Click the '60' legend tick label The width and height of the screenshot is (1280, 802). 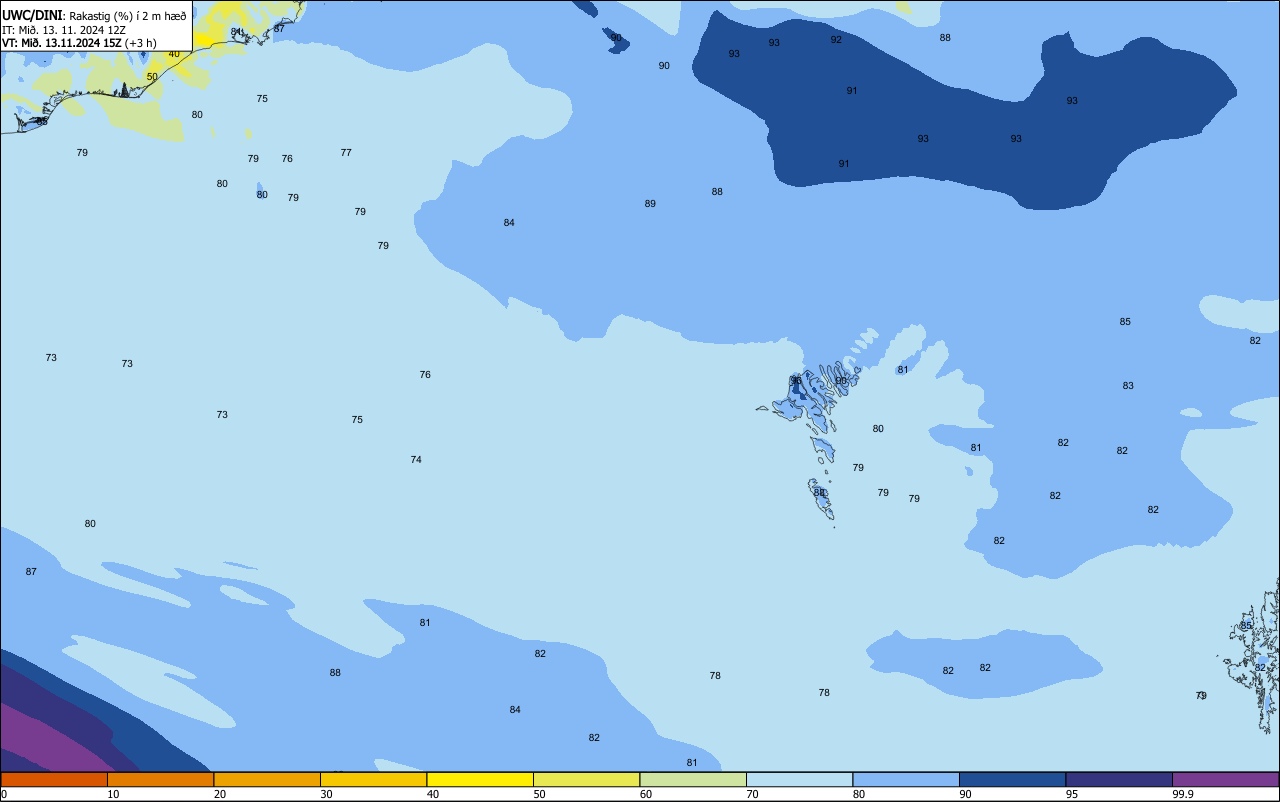click(x=646, y=794)
